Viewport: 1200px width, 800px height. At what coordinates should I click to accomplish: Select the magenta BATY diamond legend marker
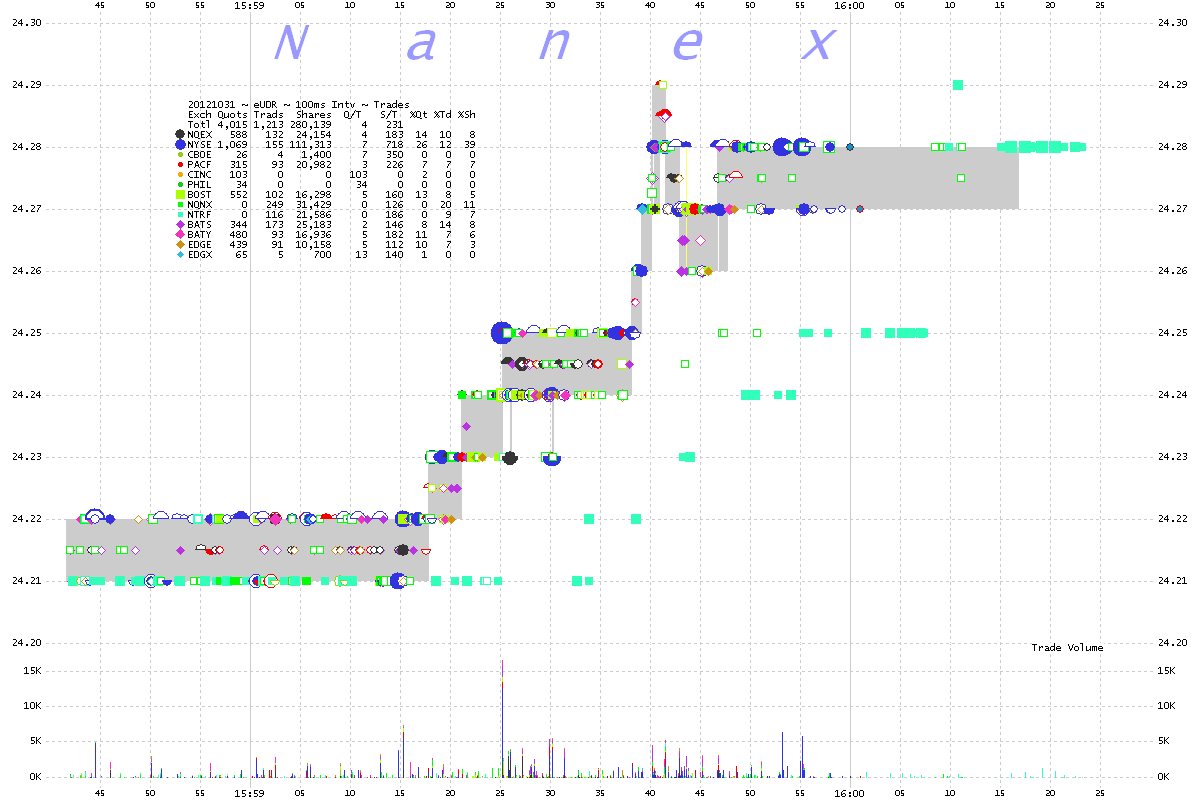(180, 234)
